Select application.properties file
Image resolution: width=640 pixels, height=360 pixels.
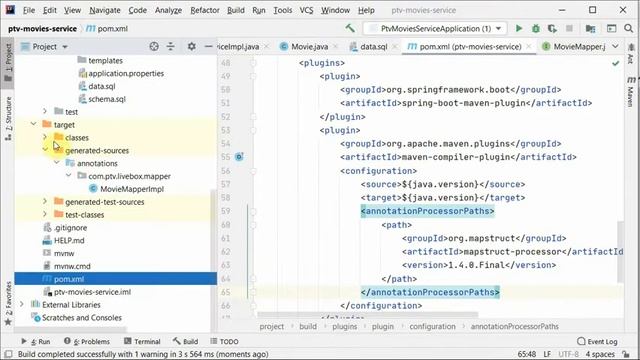click(126, 73)
